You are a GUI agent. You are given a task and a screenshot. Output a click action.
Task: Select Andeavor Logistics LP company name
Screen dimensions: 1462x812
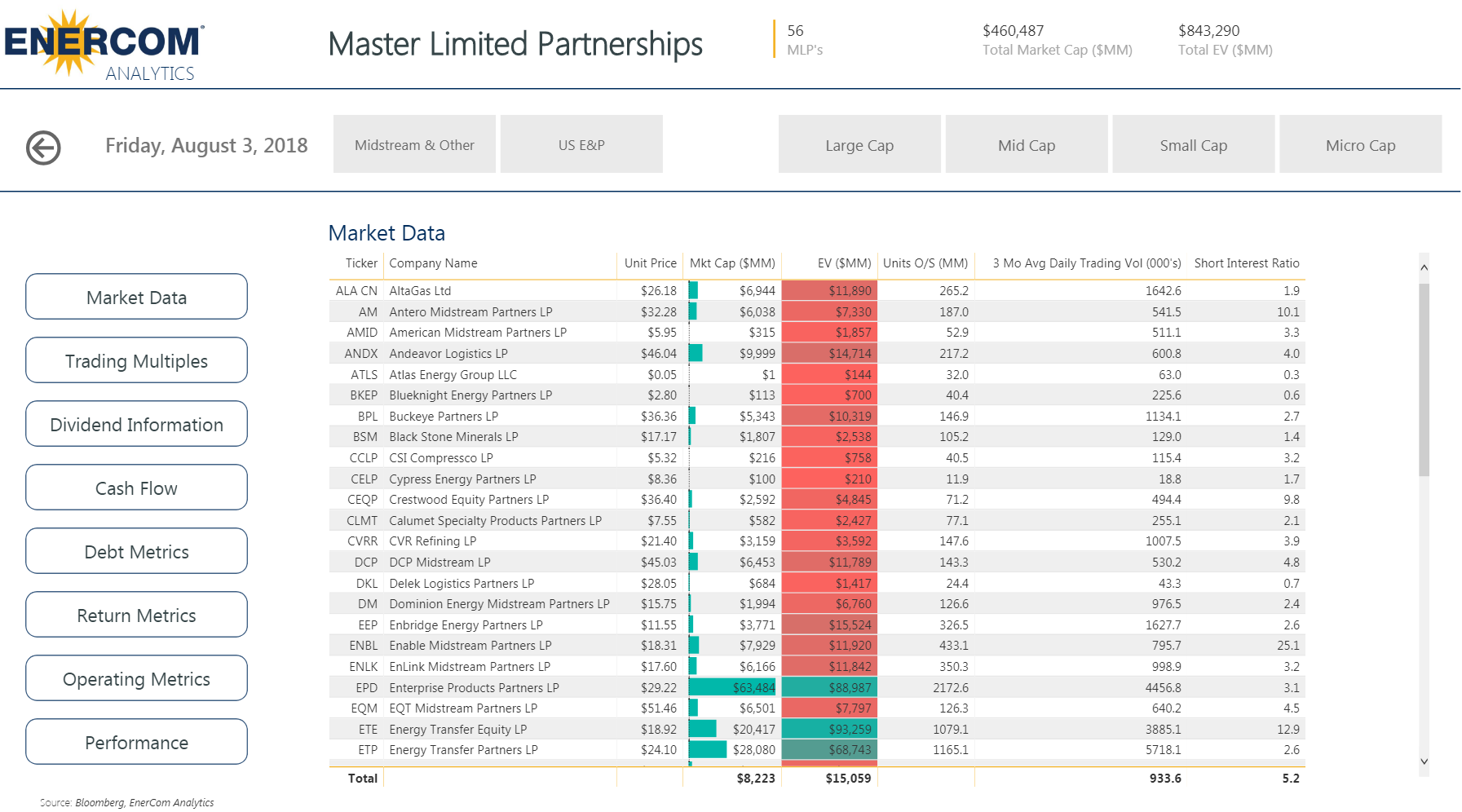coord(448,353)
